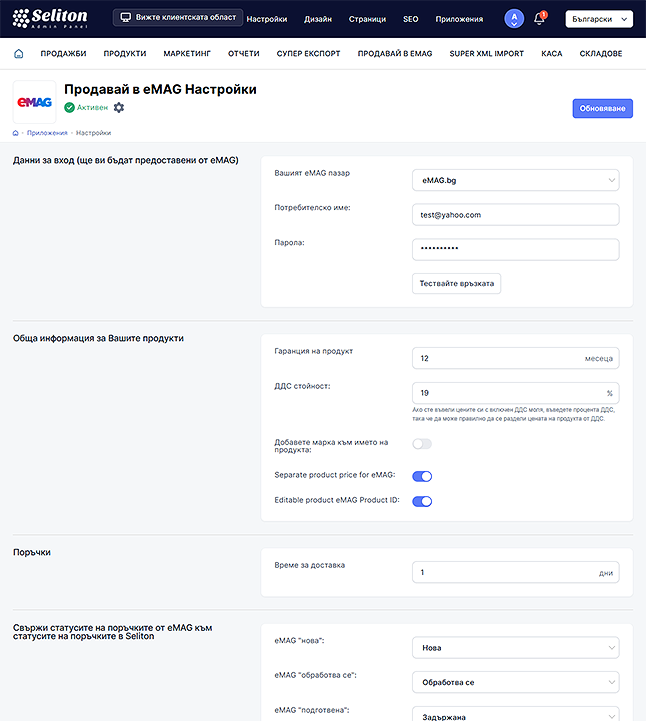Click the Време за доставка field
The height and width of the screenshot is (721, 646).
515,572
